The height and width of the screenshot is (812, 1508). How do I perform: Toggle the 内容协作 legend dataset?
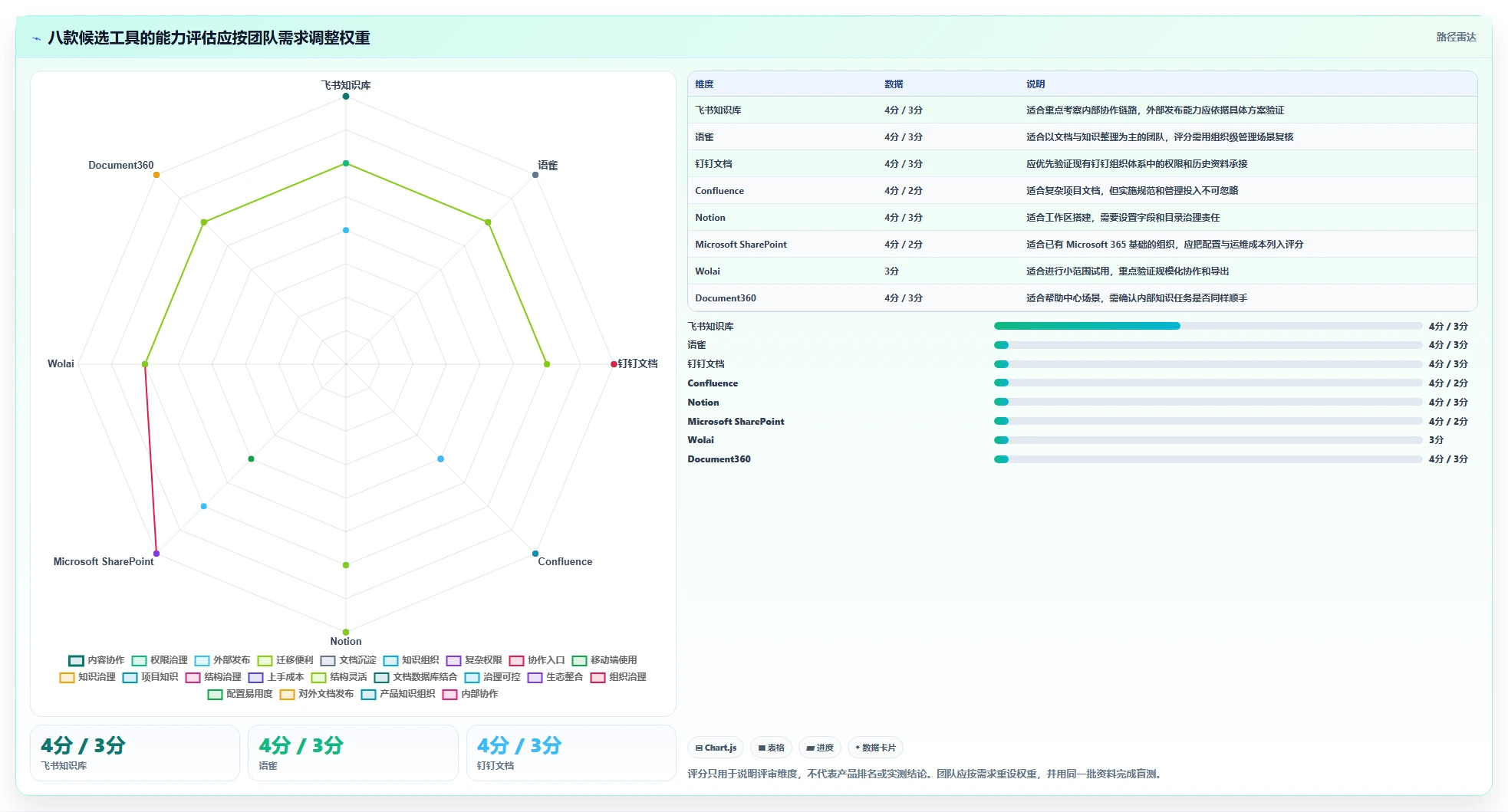(x=97, y=660)
